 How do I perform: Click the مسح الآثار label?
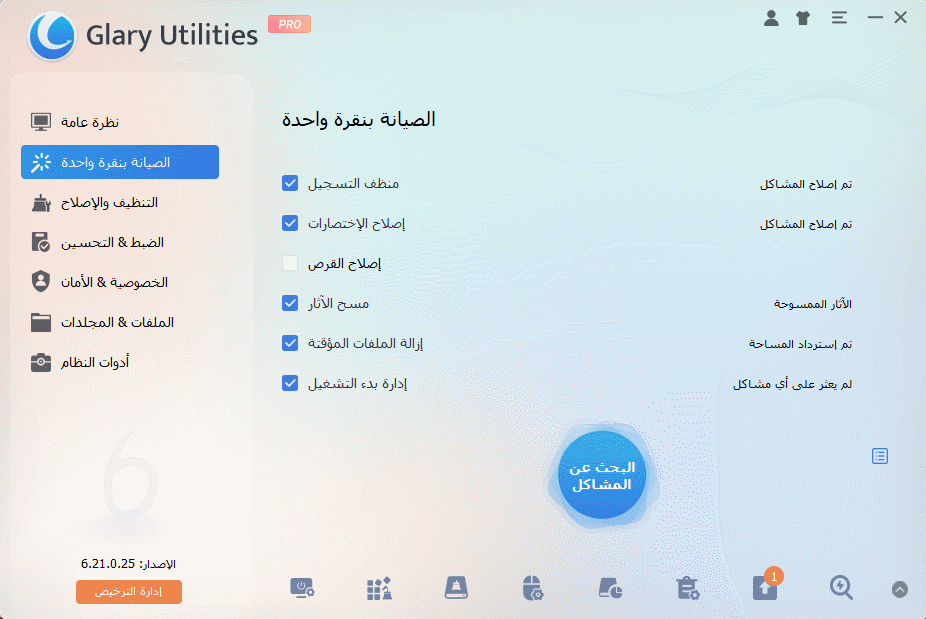coord(338,304)
